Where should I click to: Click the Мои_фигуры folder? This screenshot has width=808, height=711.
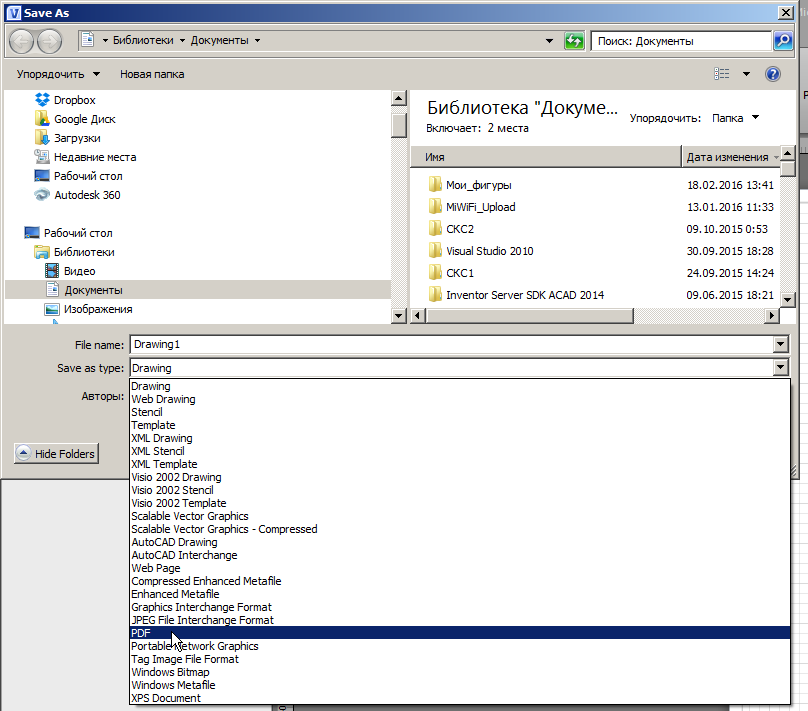479,185
